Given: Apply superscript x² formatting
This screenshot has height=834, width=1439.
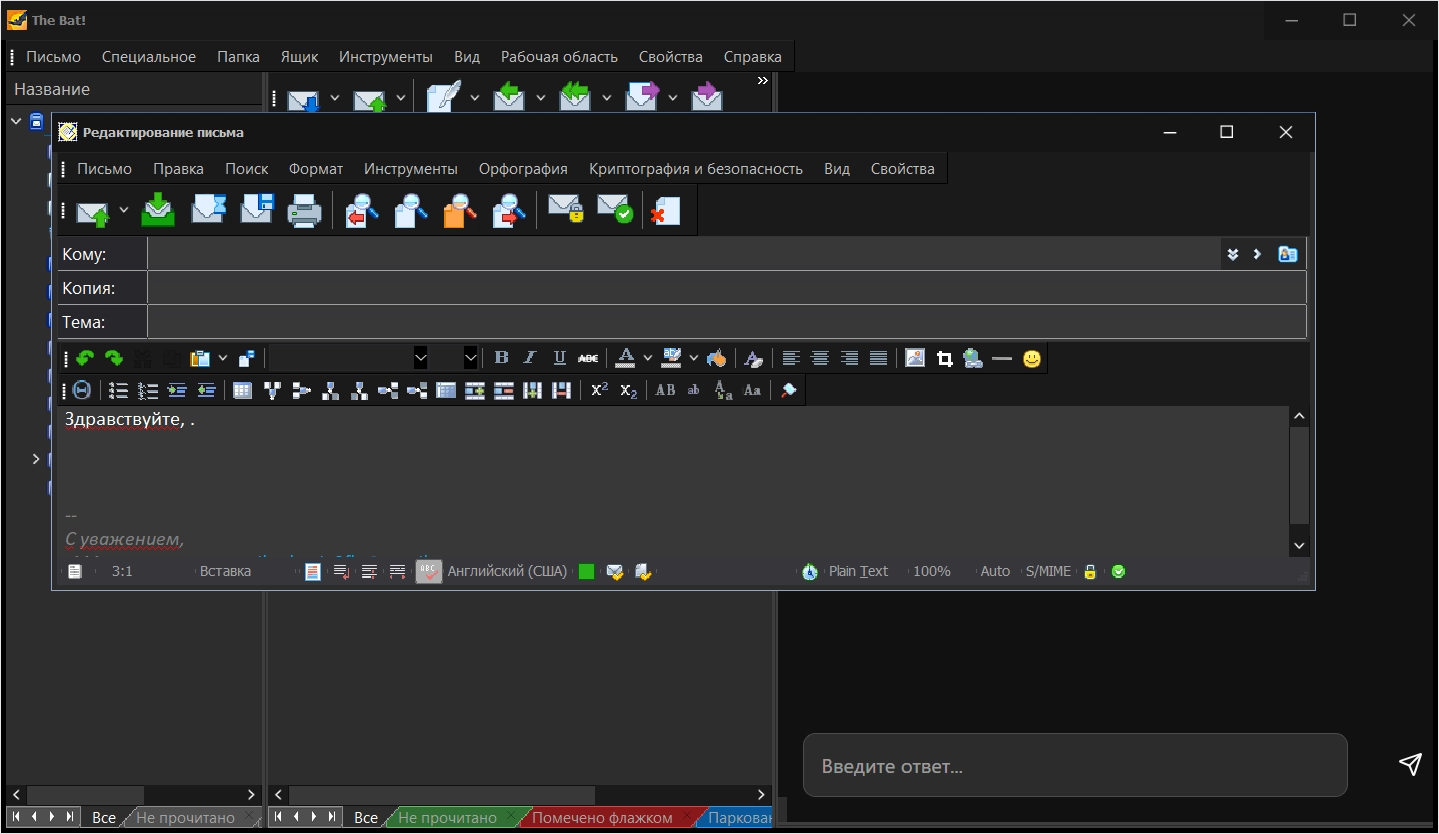Looking at the screenshot, I should click(x=599, y=390).
